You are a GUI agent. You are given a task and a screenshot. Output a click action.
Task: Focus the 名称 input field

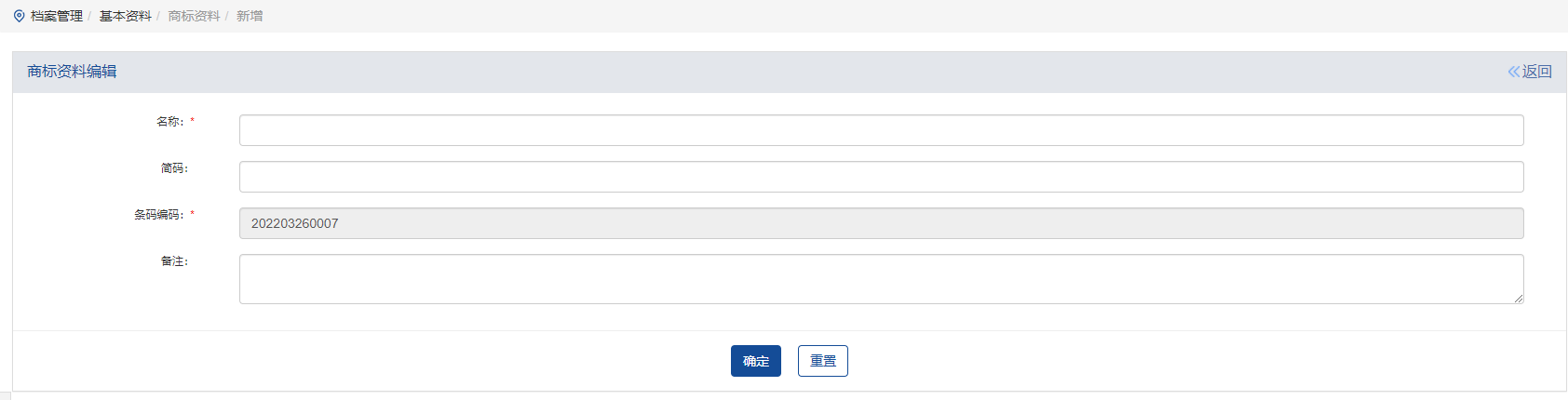pos(881,130)
